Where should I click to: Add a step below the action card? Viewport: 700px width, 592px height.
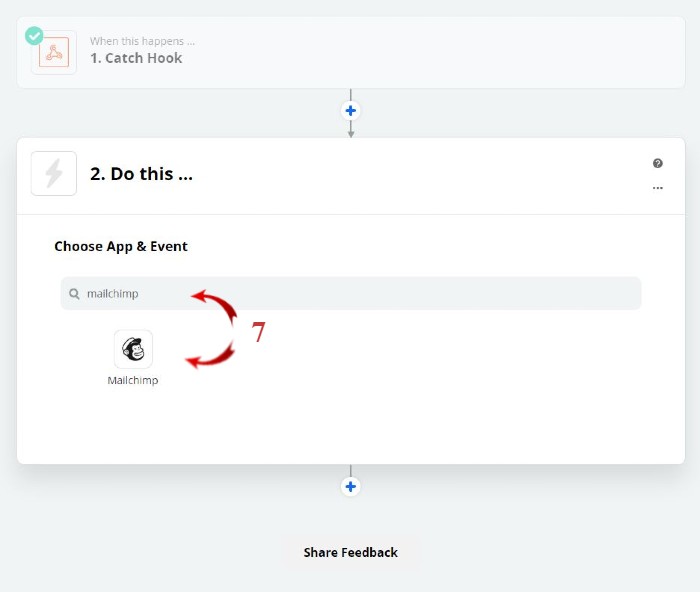[350, 486]
